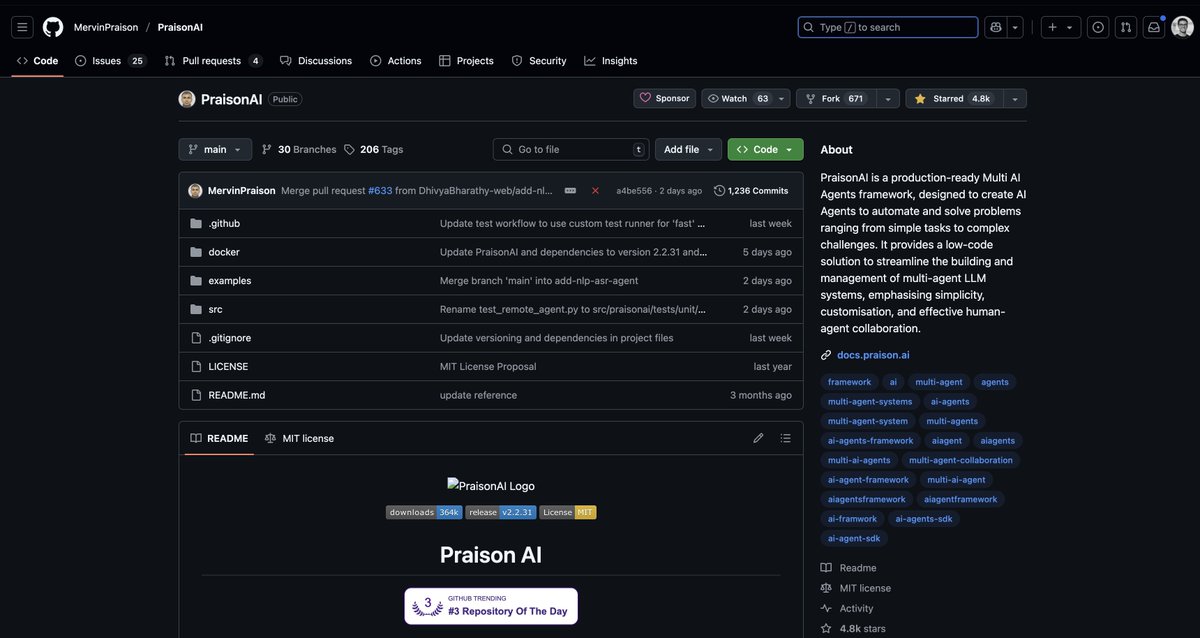Open the Discussions tab

(316, 61)
